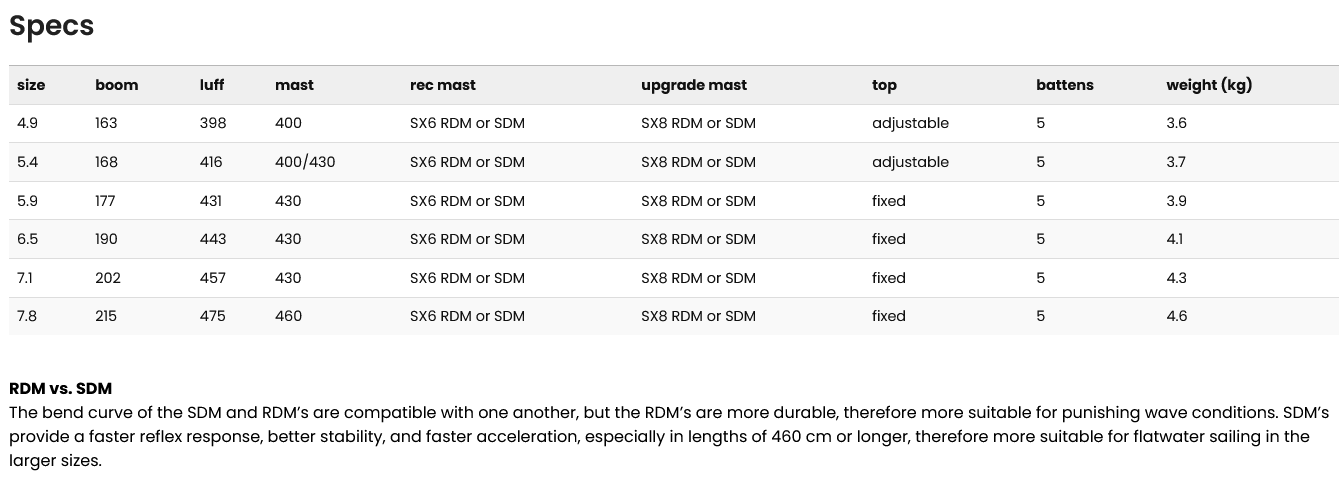
Task: Click mast value 460 in last row
Action: tap(288, 316)
